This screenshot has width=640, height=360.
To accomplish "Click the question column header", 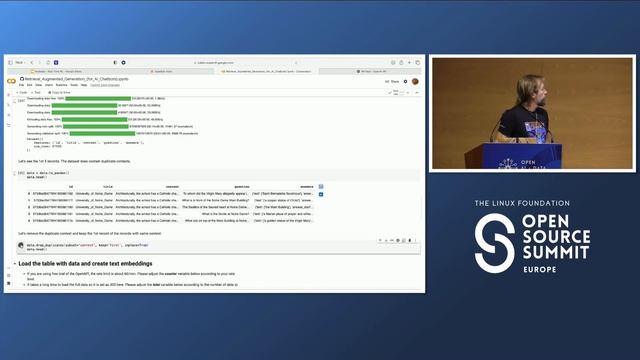I will coord(242,187).
